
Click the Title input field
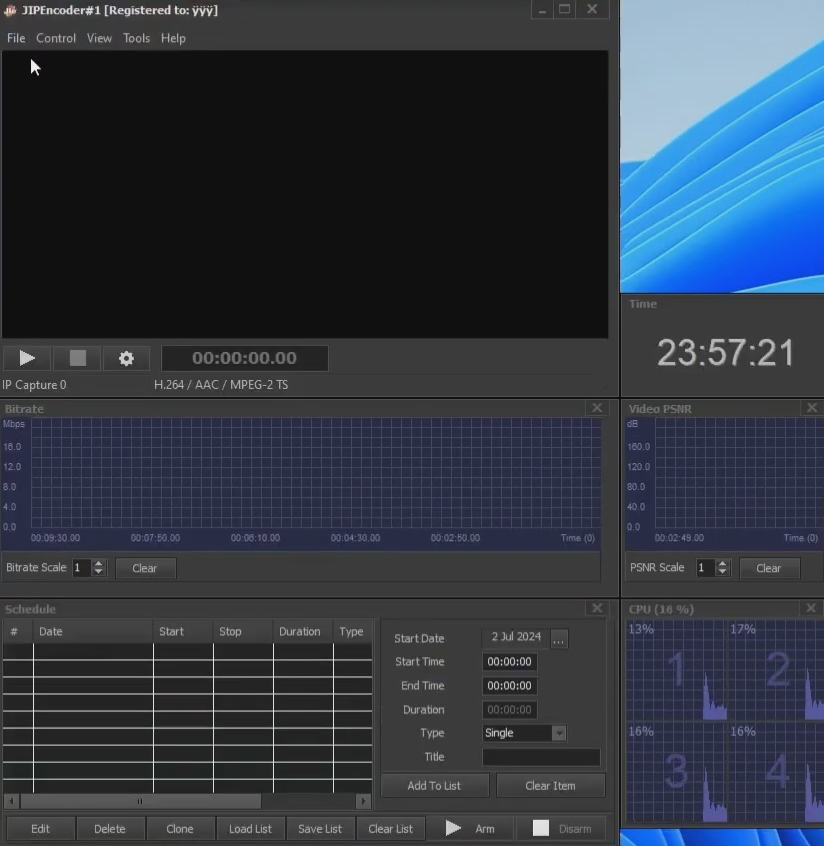coord(541,757)
